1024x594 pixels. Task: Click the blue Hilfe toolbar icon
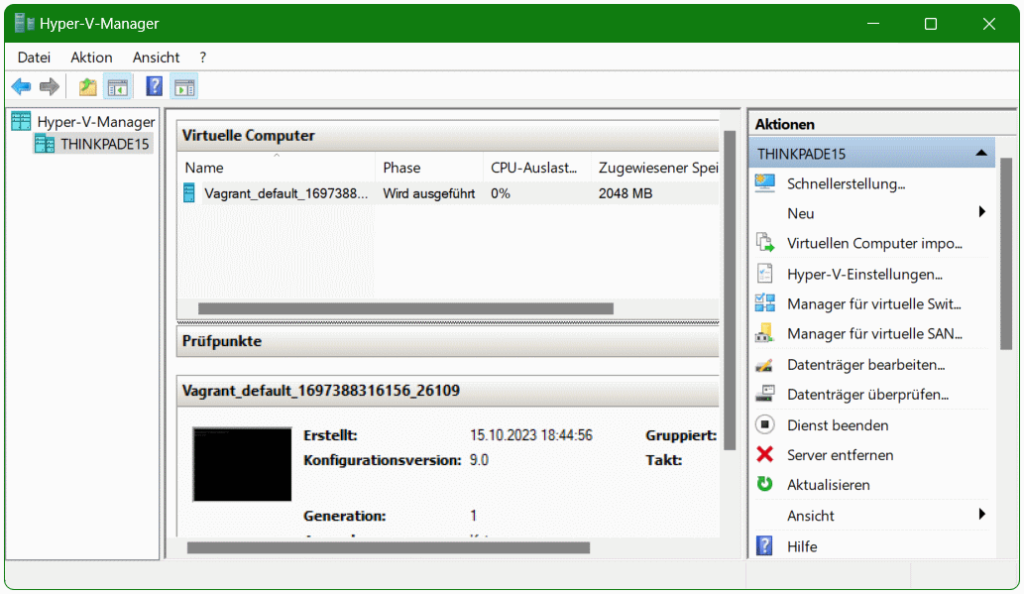coord(152,86)
